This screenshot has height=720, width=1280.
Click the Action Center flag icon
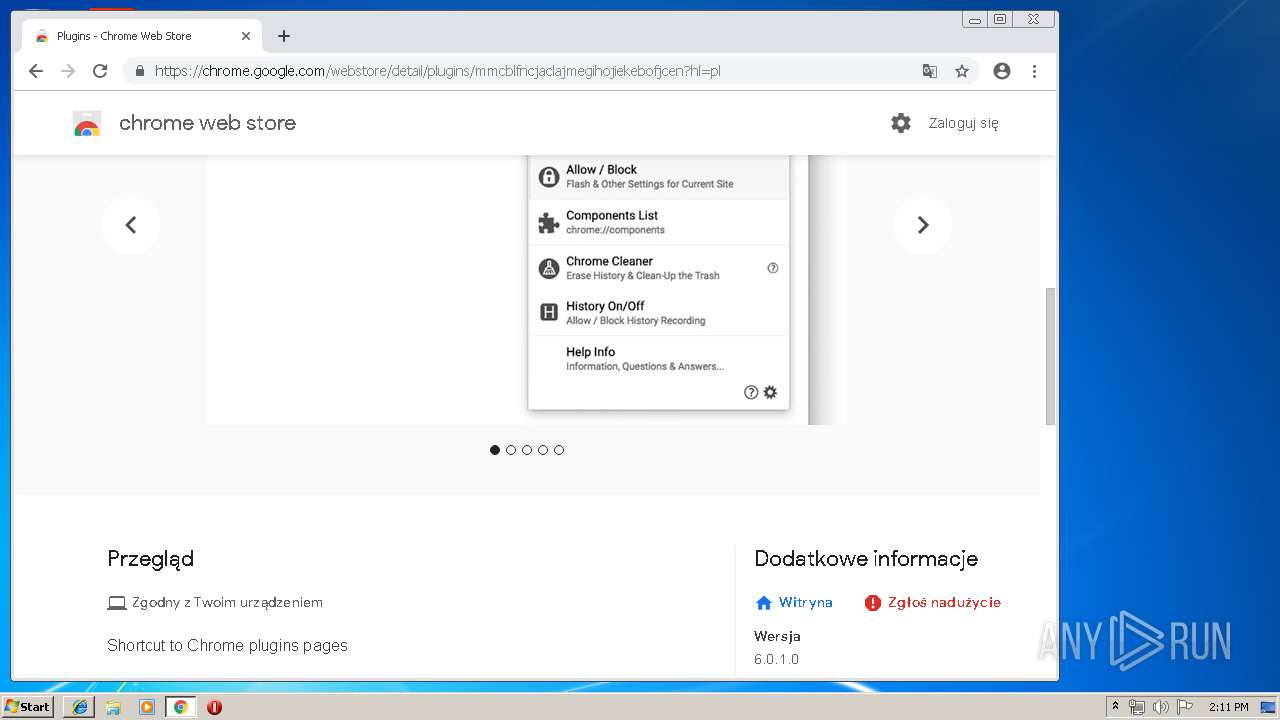click(1185, 707)
